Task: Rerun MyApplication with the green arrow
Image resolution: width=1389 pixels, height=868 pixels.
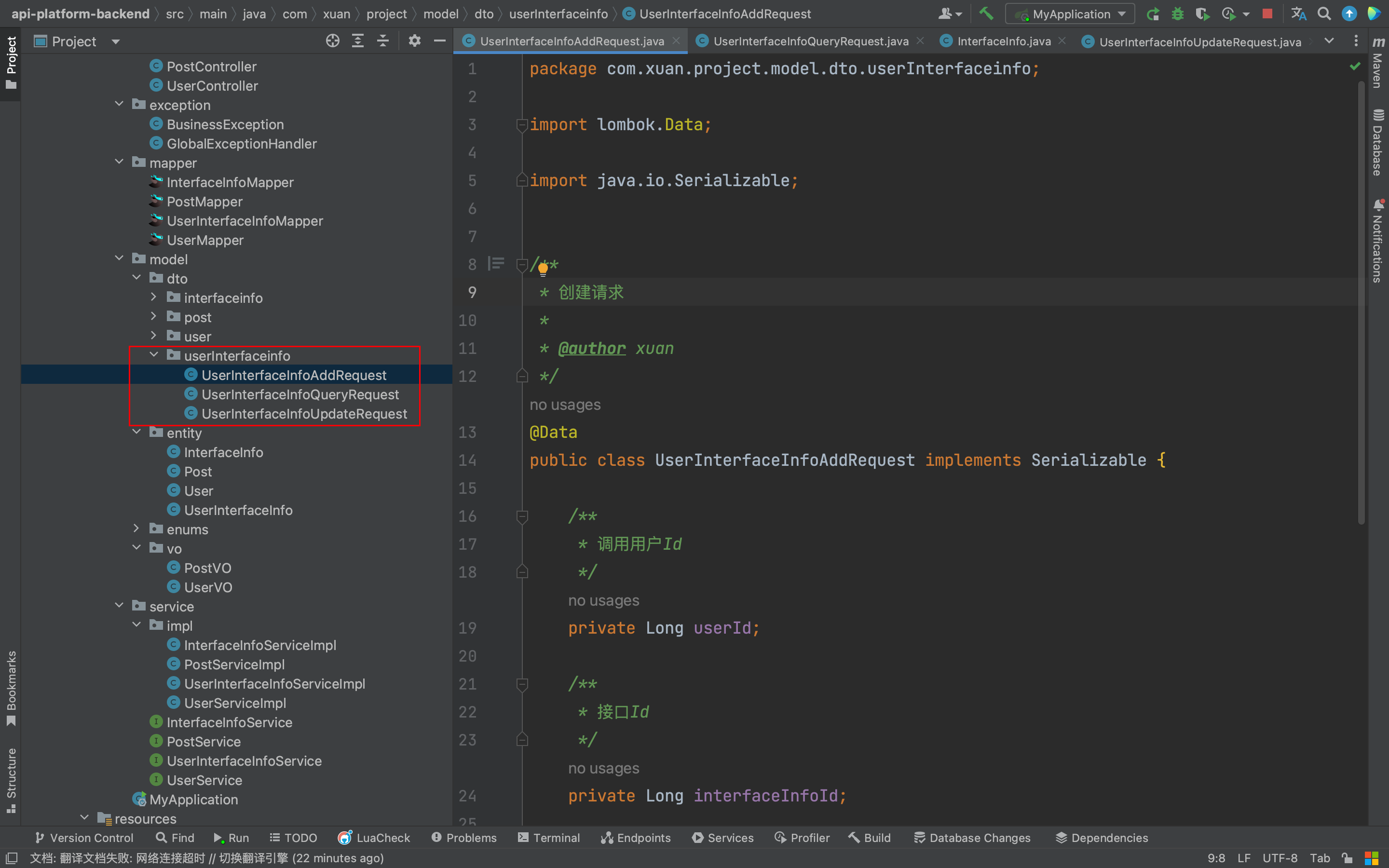Action: coord(1153,14)
